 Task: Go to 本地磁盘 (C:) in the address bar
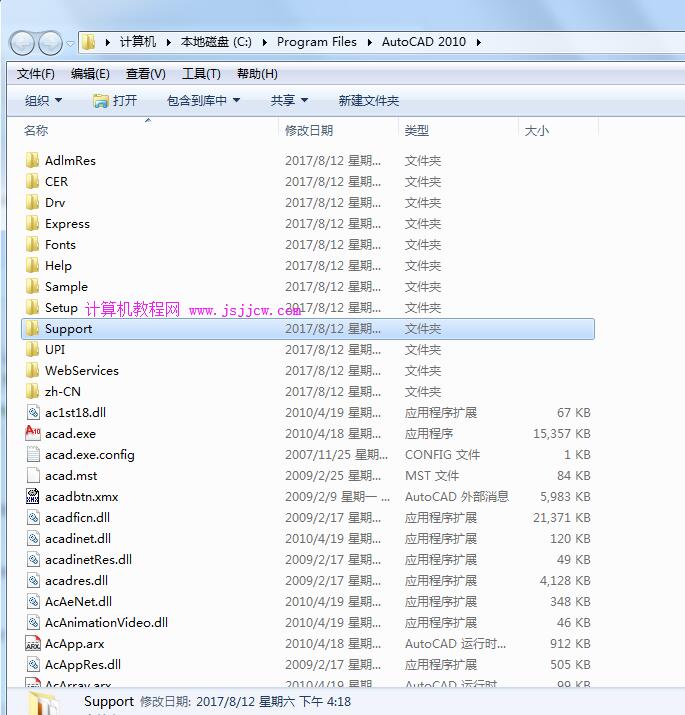click(x=216, y=42)
